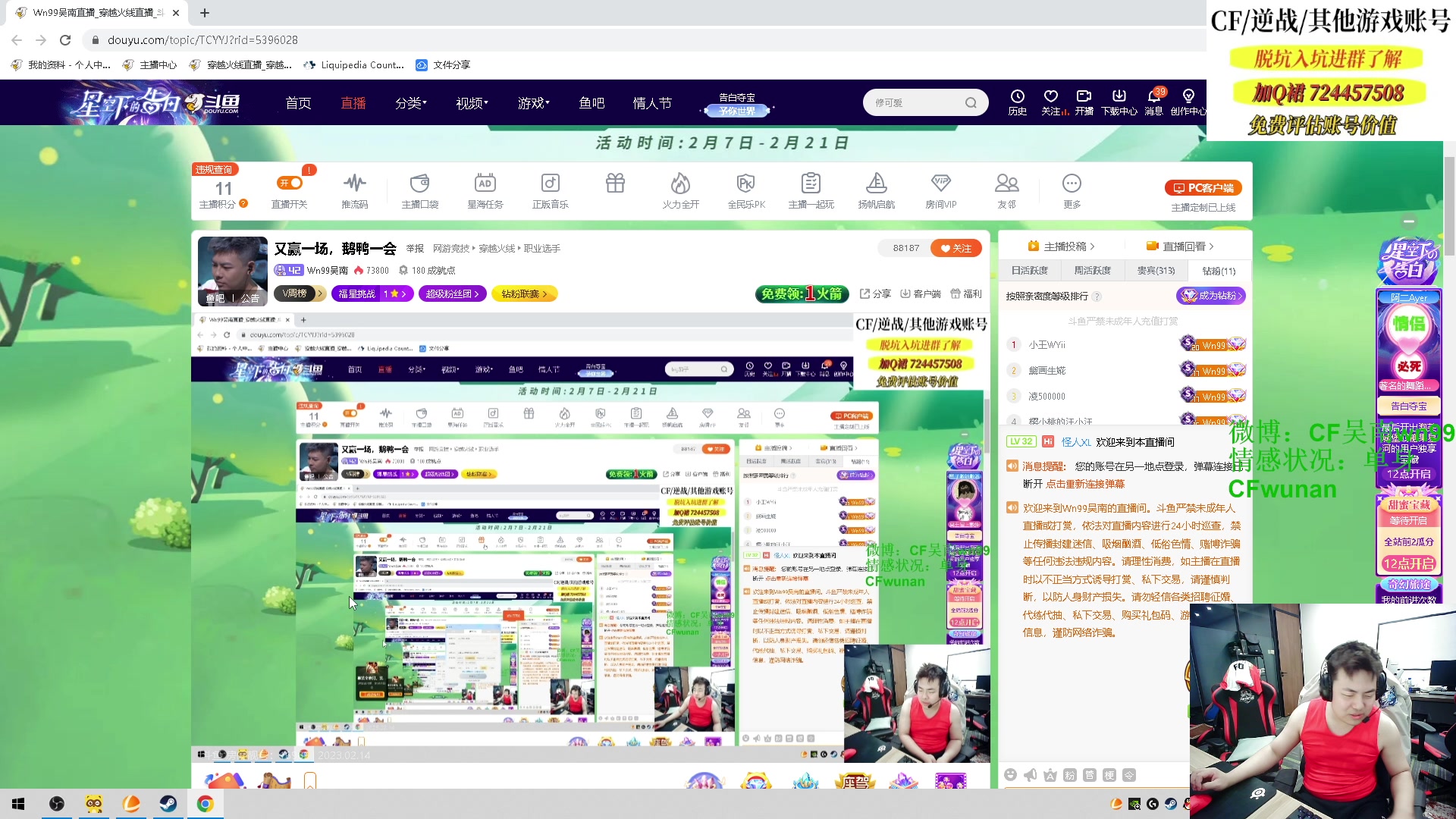Click the gift box icon in streamer toolbar
This screenshot has width=1456, height=819.
click(x=615, y=184)
